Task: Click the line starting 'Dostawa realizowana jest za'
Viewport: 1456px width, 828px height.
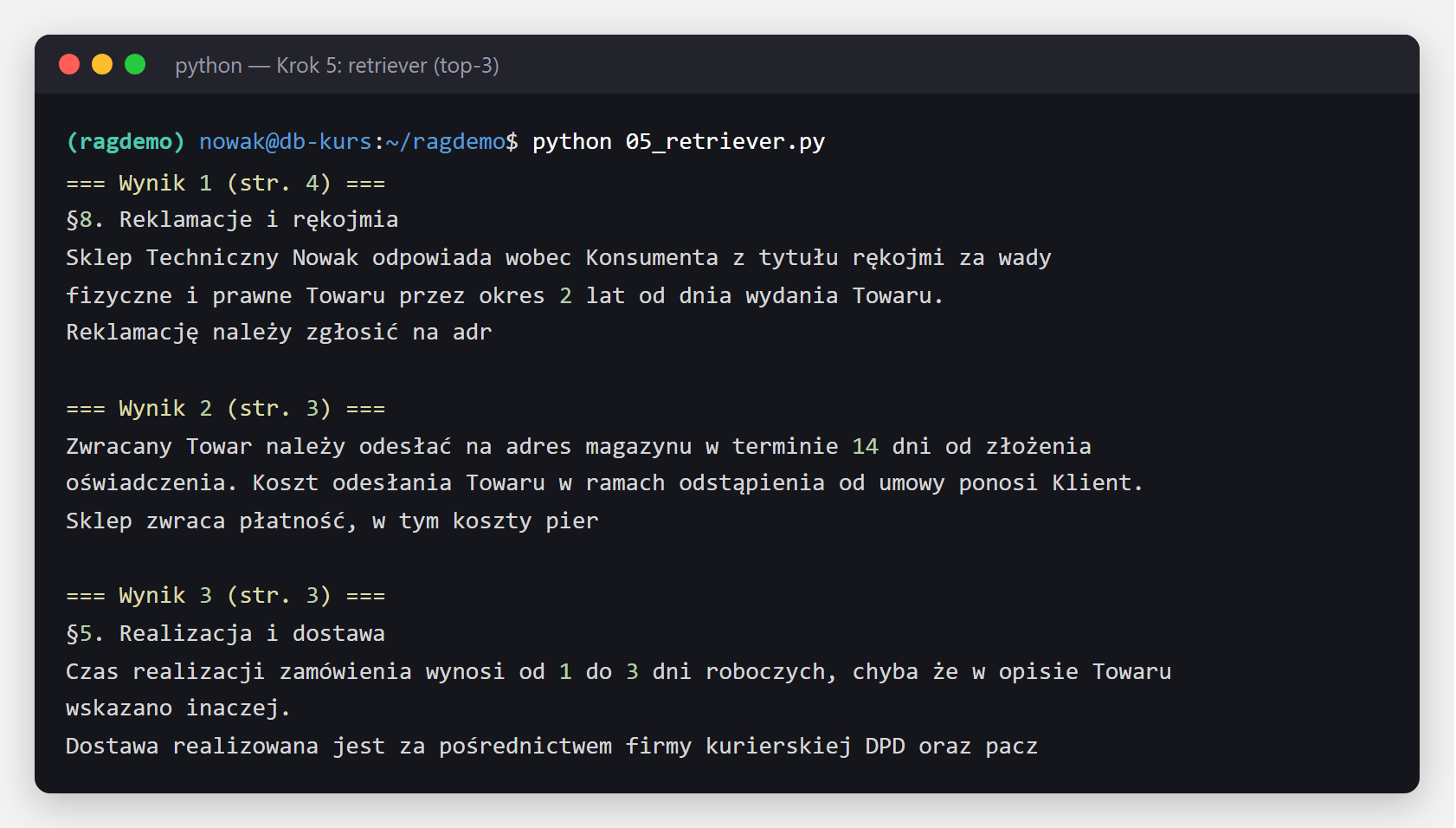Action: click(552, 747)
